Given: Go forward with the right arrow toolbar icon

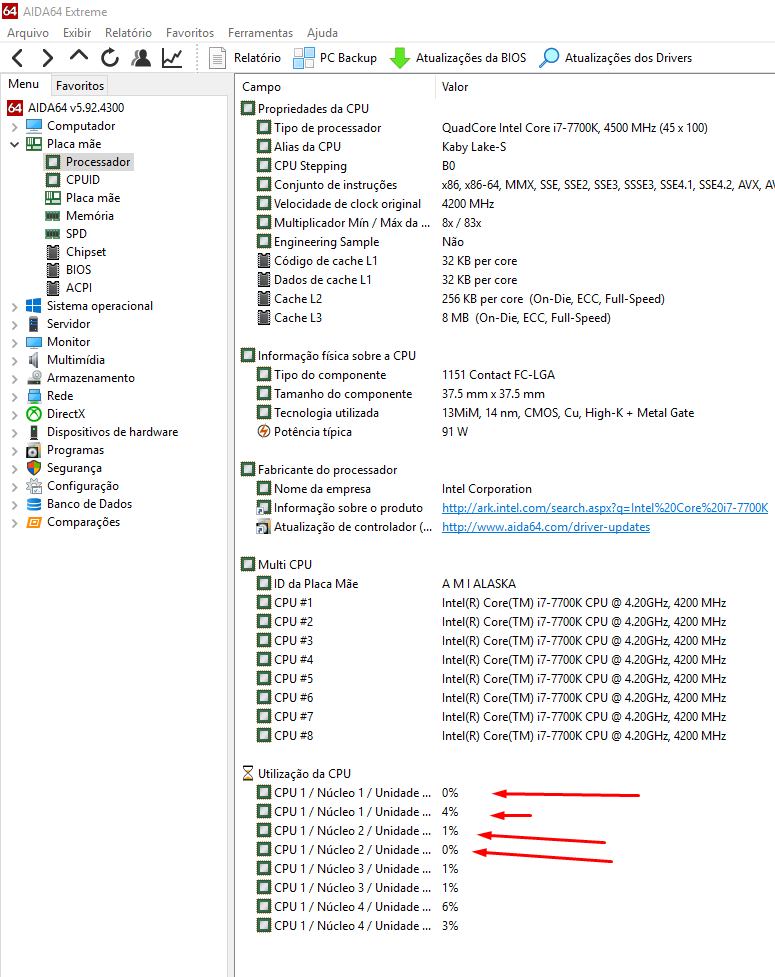Looking at the screenshot, I should [47, 58].
